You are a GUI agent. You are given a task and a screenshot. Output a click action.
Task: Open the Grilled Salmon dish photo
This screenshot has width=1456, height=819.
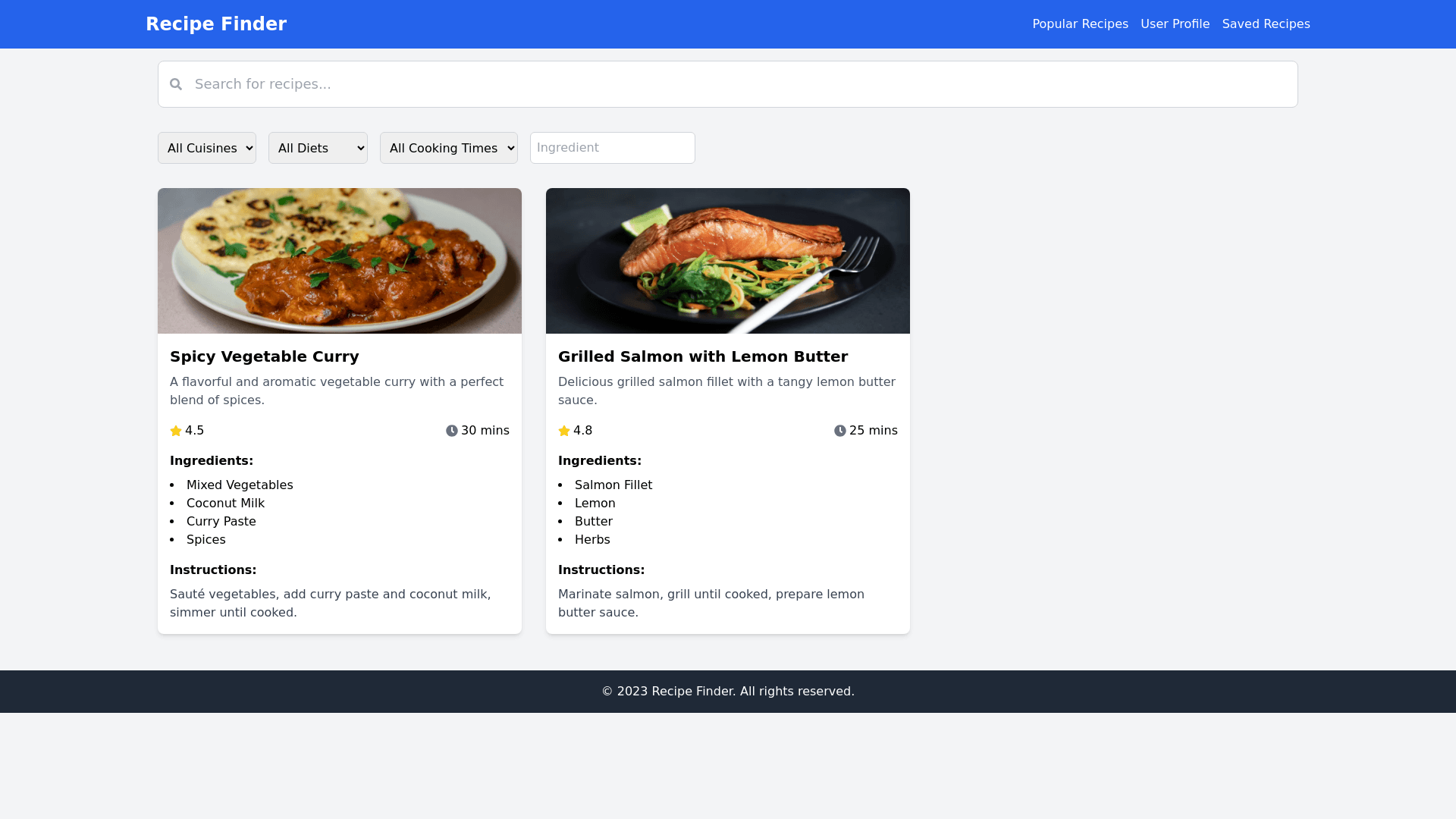pos(728,261)
